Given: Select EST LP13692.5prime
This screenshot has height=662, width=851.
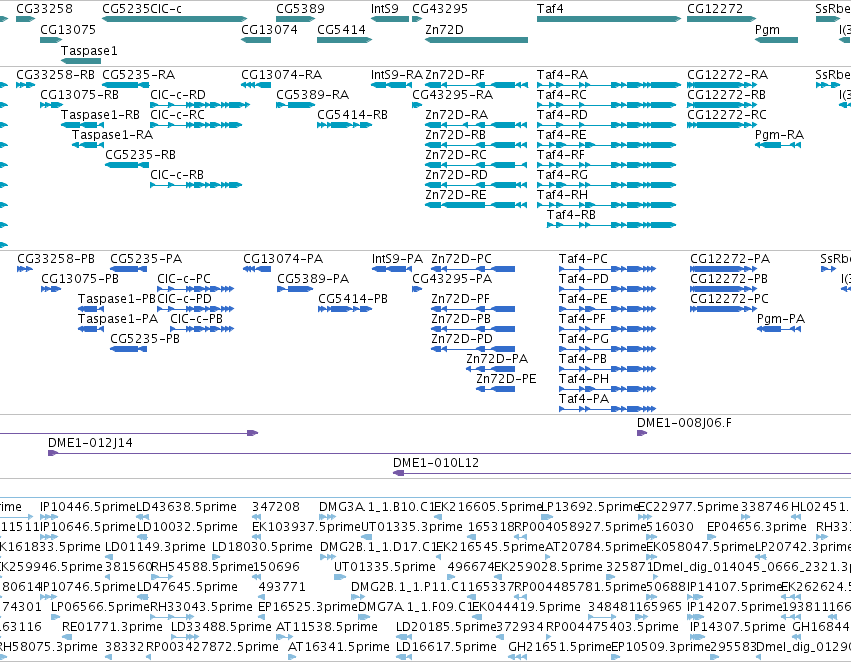Looking at the screenshot, I should (591, 507).
